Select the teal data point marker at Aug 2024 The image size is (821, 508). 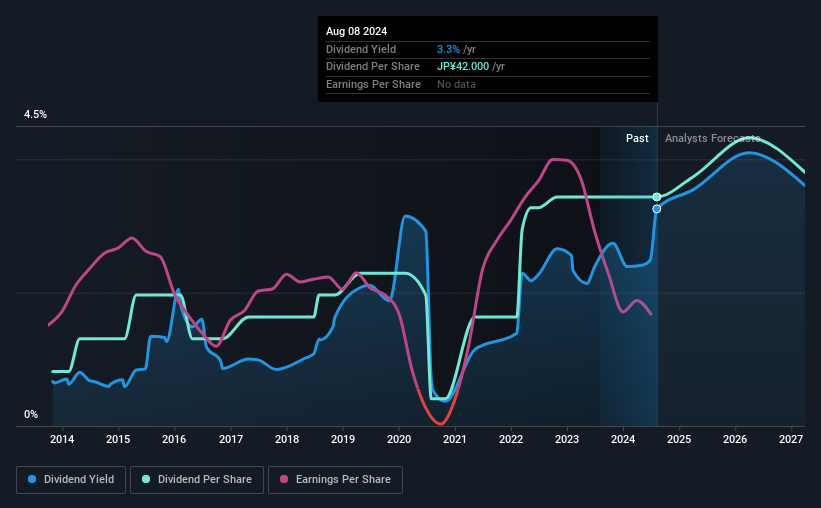pos(657,197)
